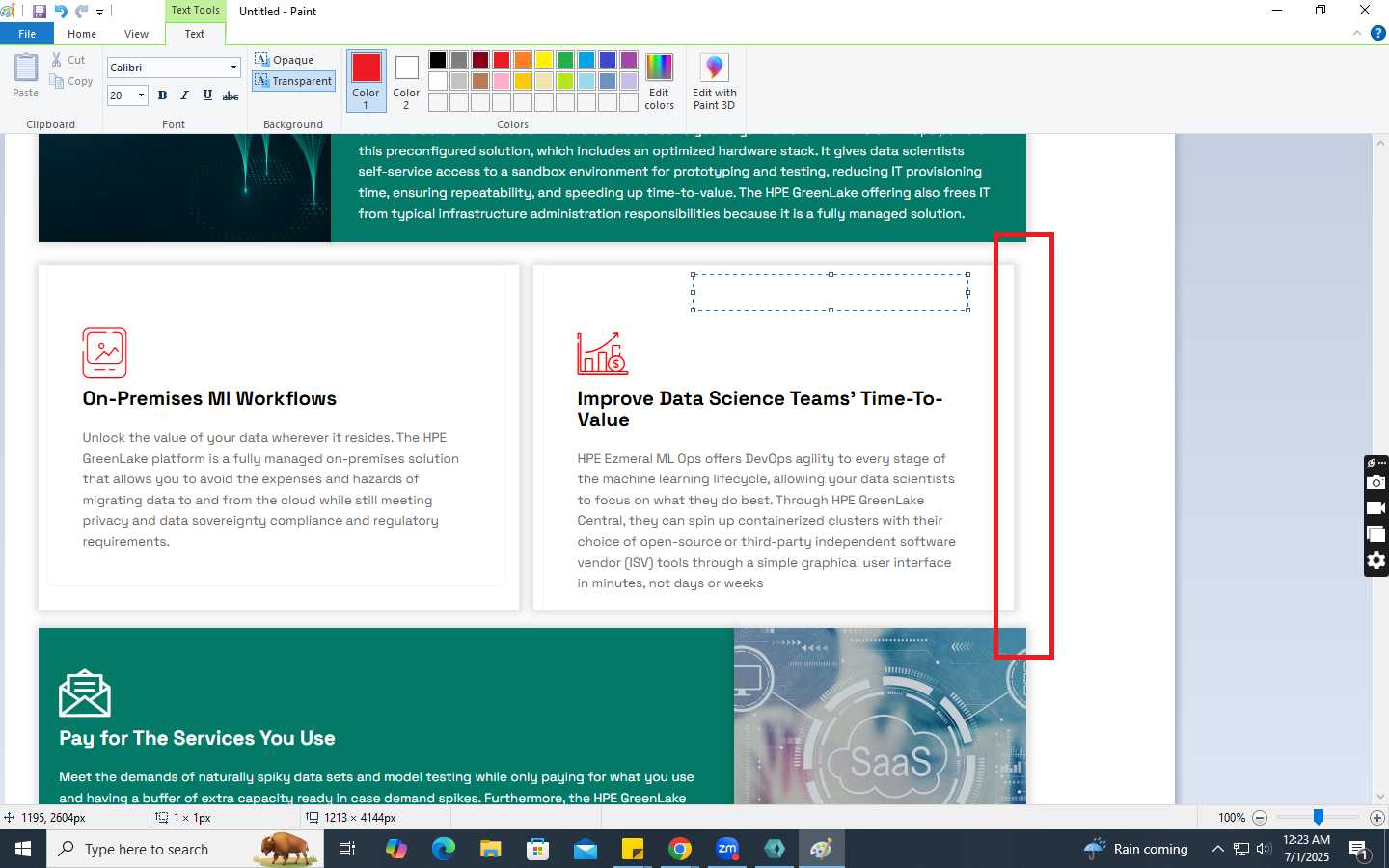Toggle bold formatting
The height and width of the screenshot is (868, 1389).
[162, 95]
